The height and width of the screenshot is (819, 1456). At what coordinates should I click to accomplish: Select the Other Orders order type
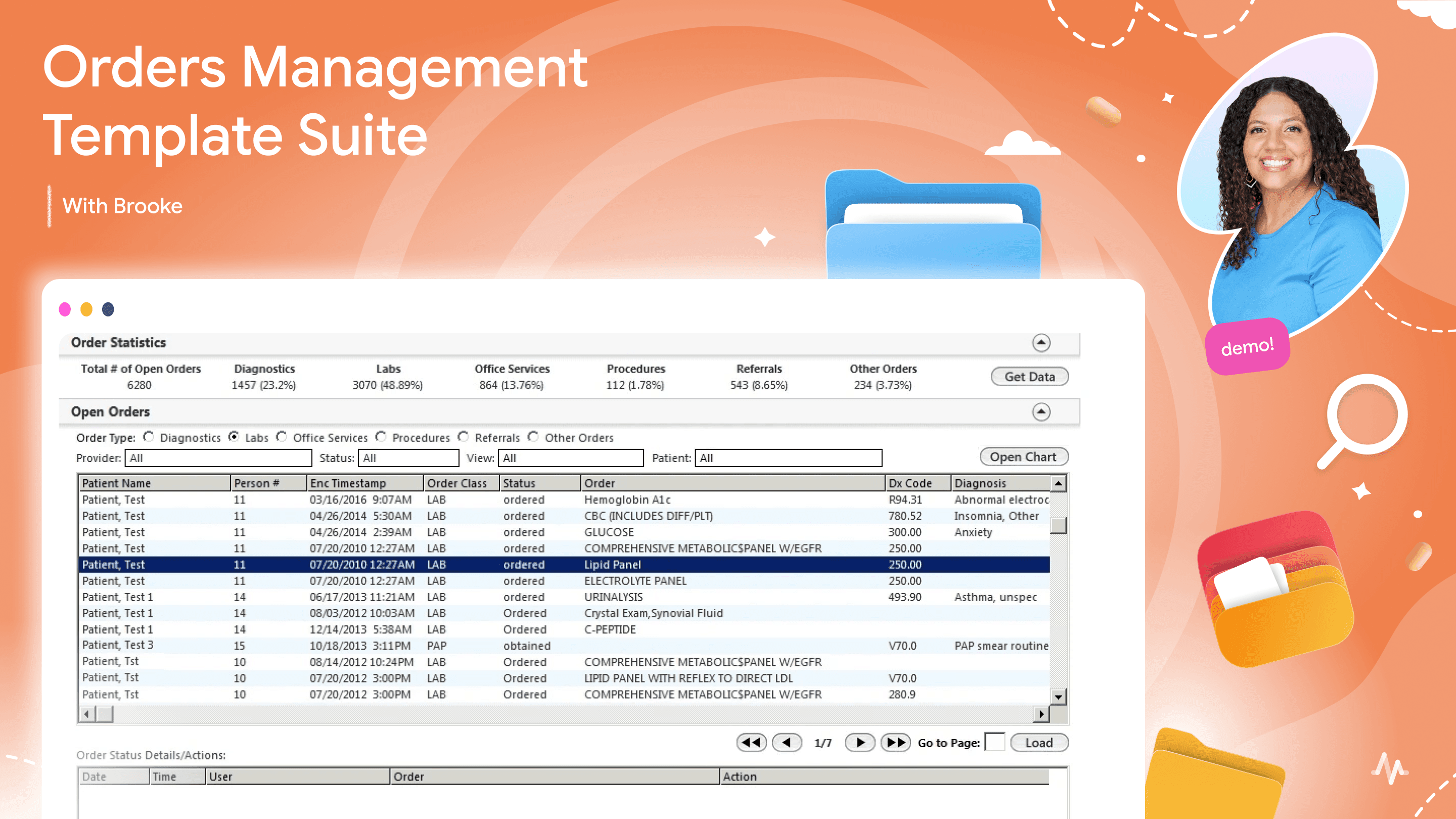coord(533,437)
